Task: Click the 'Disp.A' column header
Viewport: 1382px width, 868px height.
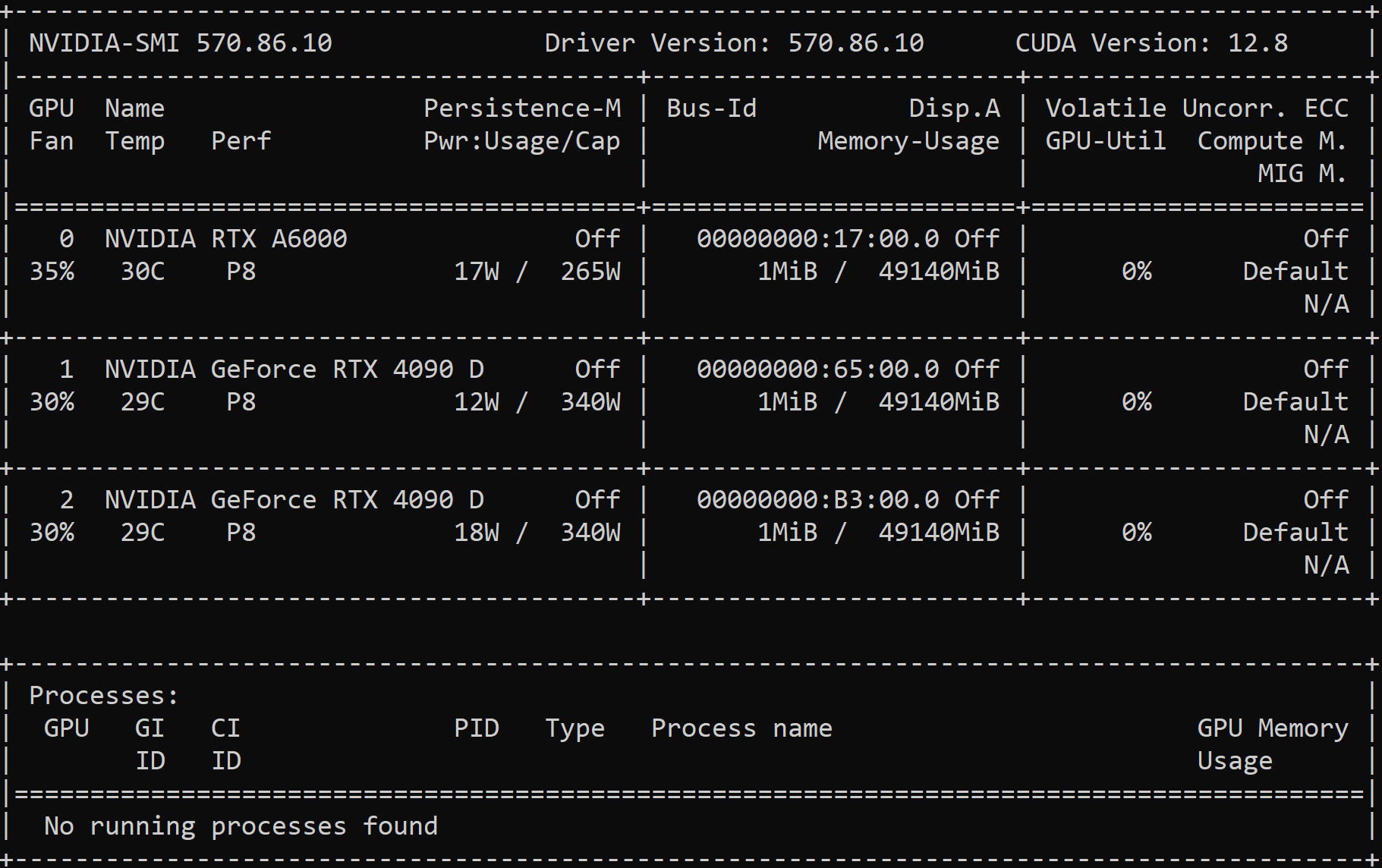Action: coord(955,108)
